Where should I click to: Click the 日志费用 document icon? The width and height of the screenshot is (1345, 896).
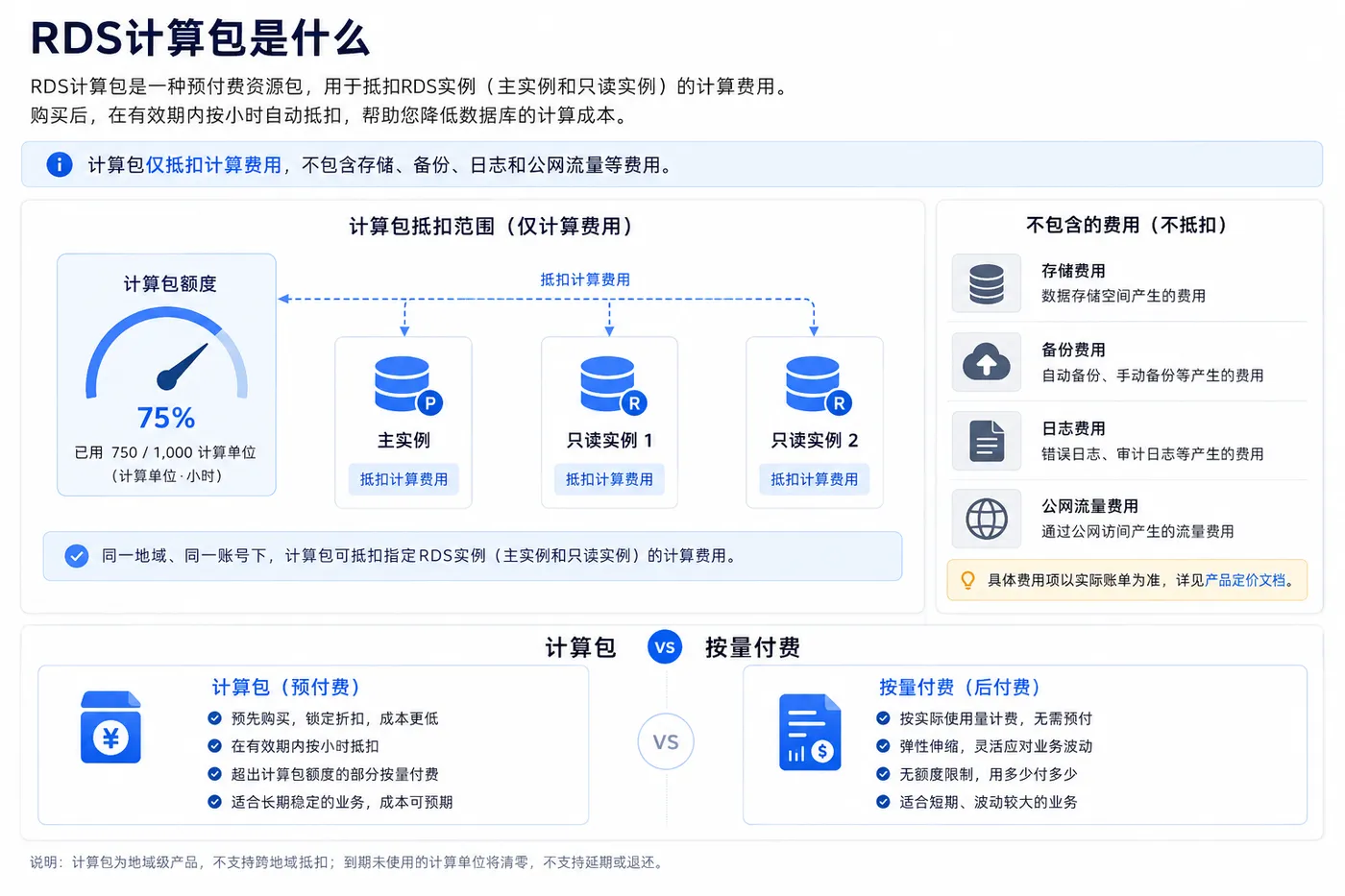coord(987,441)
